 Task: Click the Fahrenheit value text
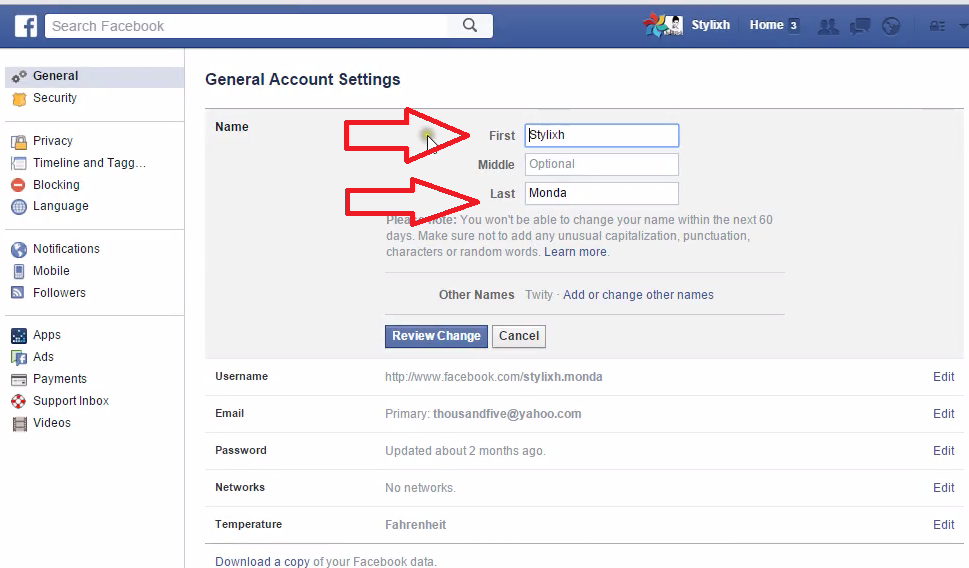click(415, 525)
